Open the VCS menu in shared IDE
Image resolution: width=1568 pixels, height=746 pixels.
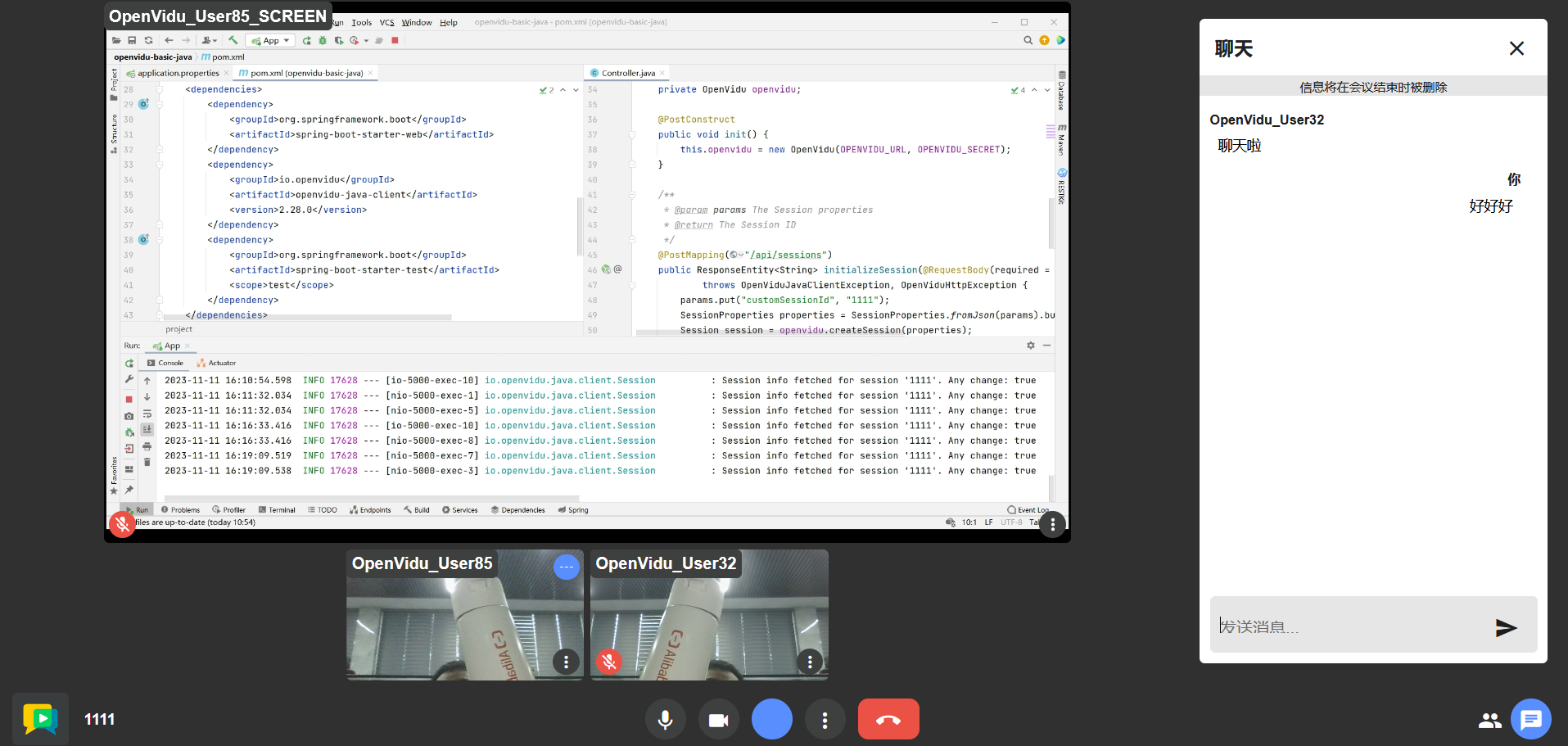coord(386,22)
